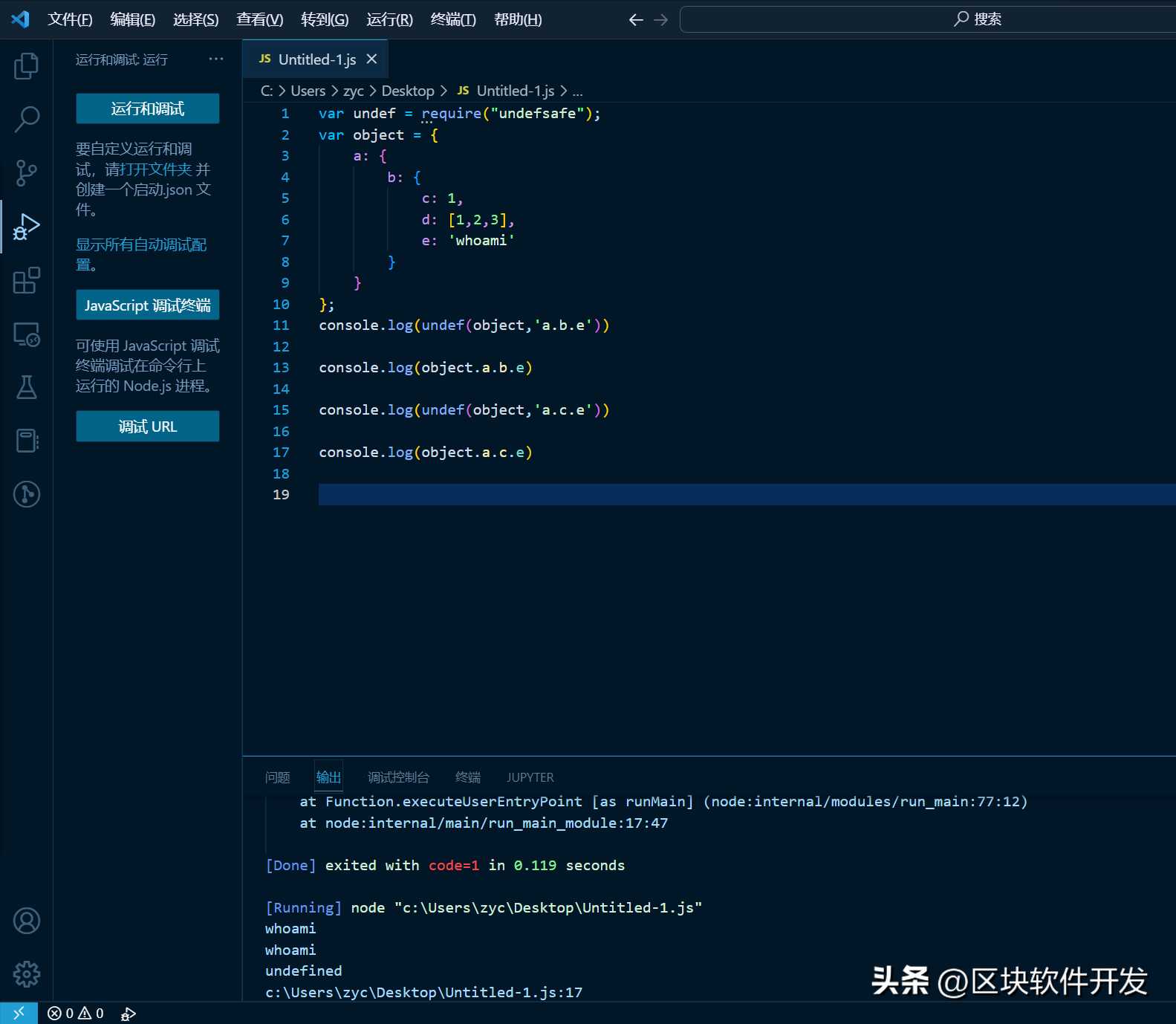
Task: Click the code=1 text in output
Action: 454,866
